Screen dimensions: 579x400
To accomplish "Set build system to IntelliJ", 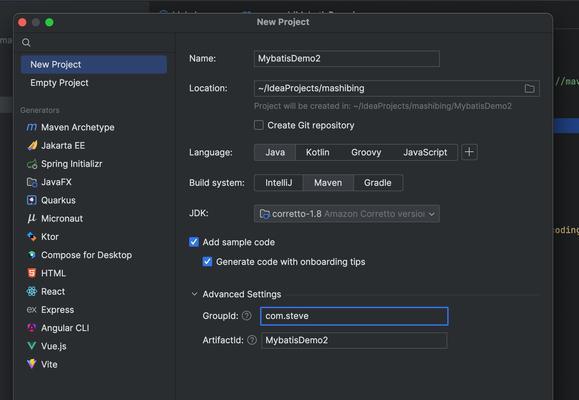I will pyautogui.click(x=279, y=183).
